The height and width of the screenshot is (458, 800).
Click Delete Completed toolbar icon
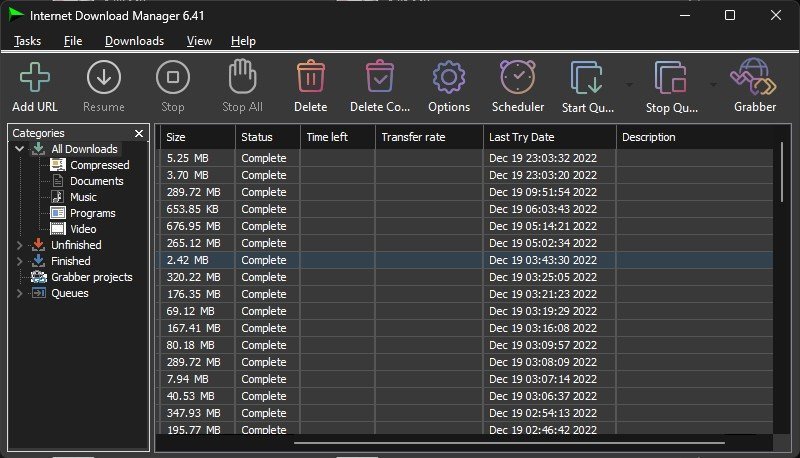point(379,78)
